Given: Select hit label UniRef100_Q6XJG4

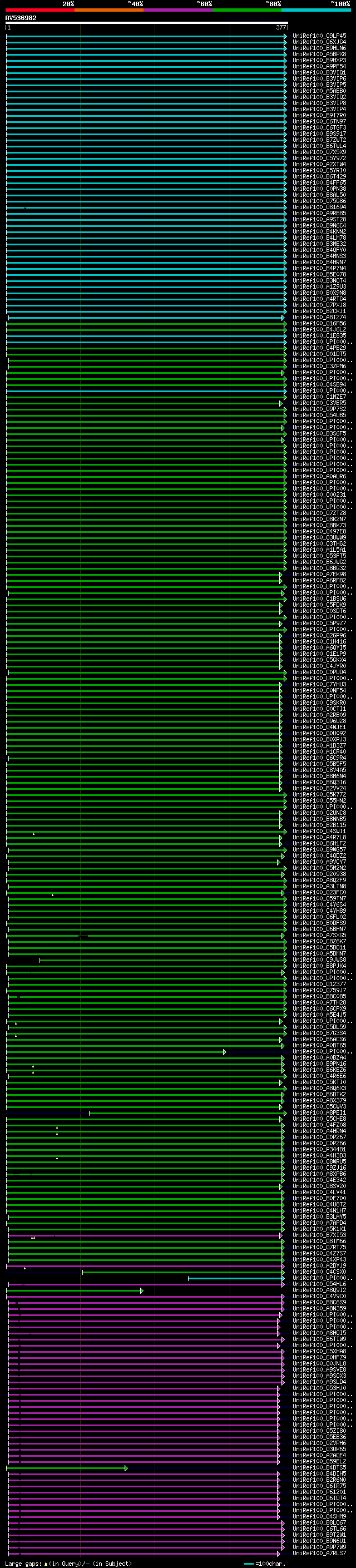Looking at the screenshot, I should click(x=319, y=42).
